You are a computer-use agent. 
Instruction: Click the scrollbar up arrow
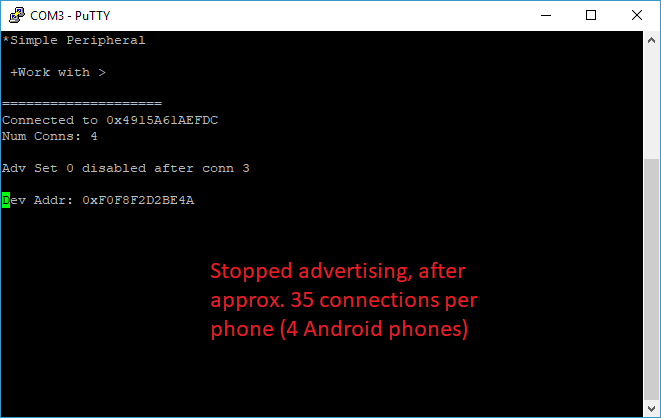click(651, 40)
